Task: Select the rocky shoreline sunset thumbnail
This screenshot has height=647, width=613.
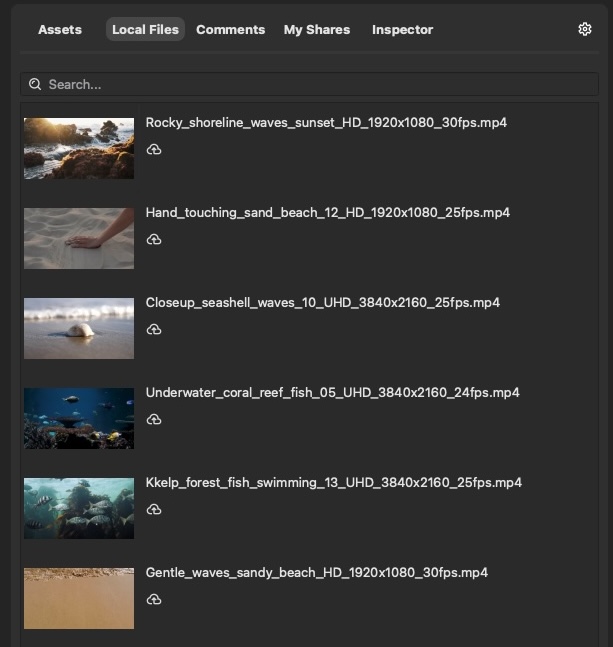Action: [79, 149]
